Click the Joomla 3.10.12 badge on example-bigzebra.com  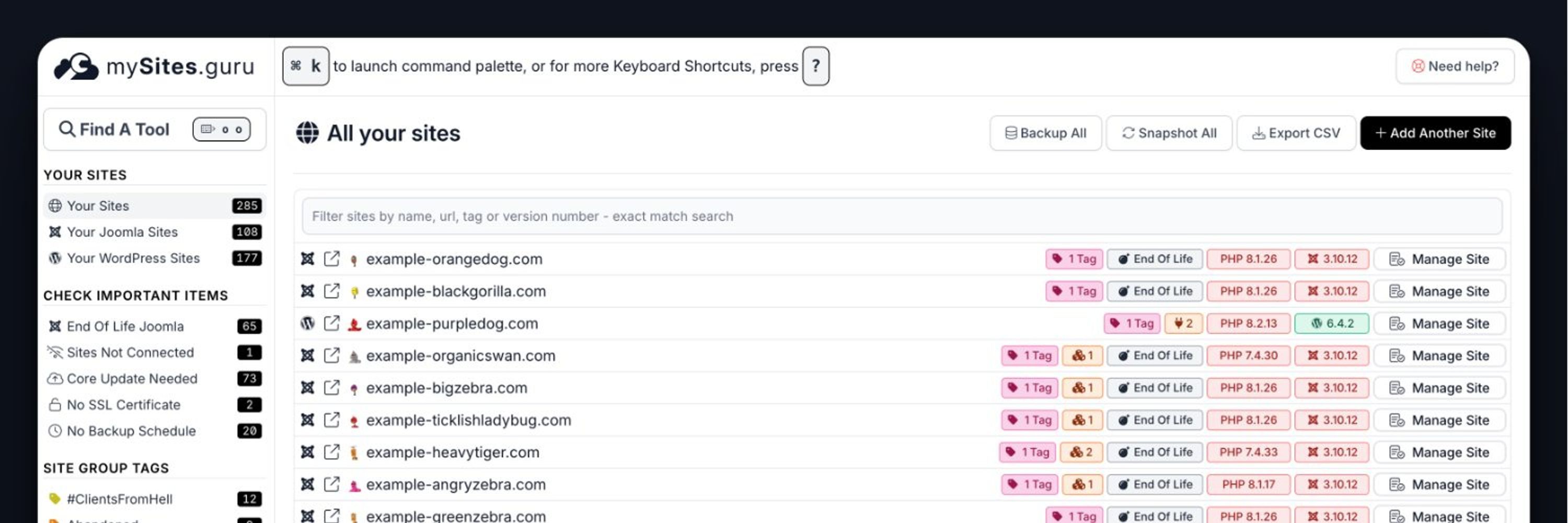point(1332,388)
